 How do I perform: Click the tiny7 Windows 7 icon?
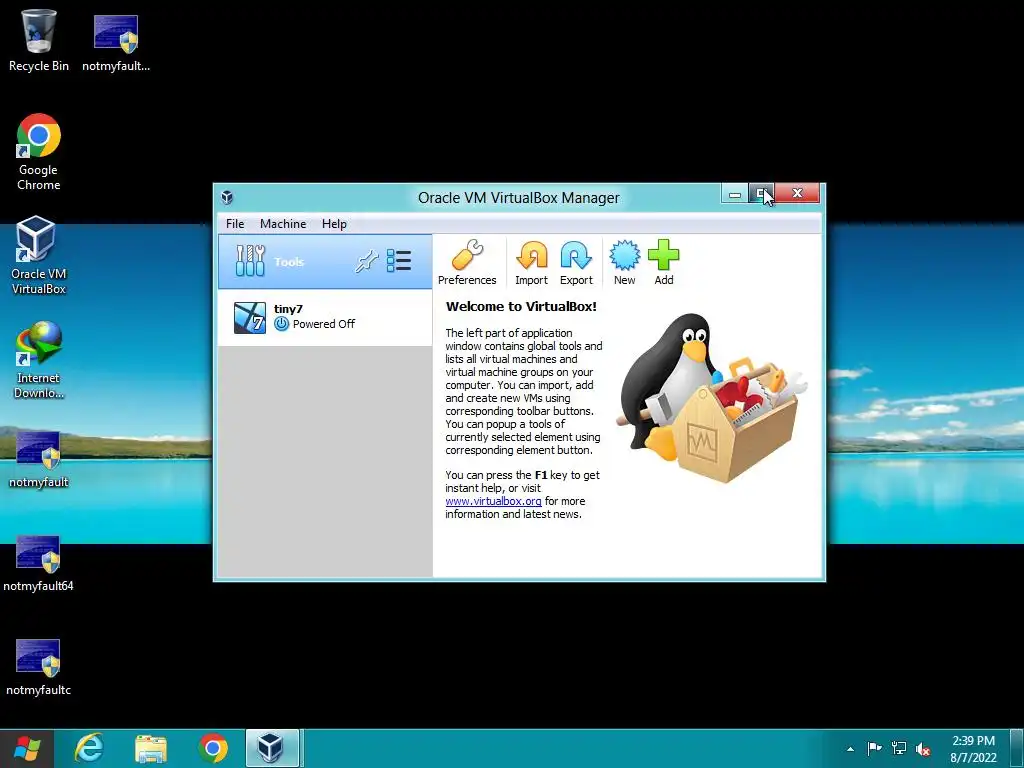pyautogui.click(x=249, y=317)
